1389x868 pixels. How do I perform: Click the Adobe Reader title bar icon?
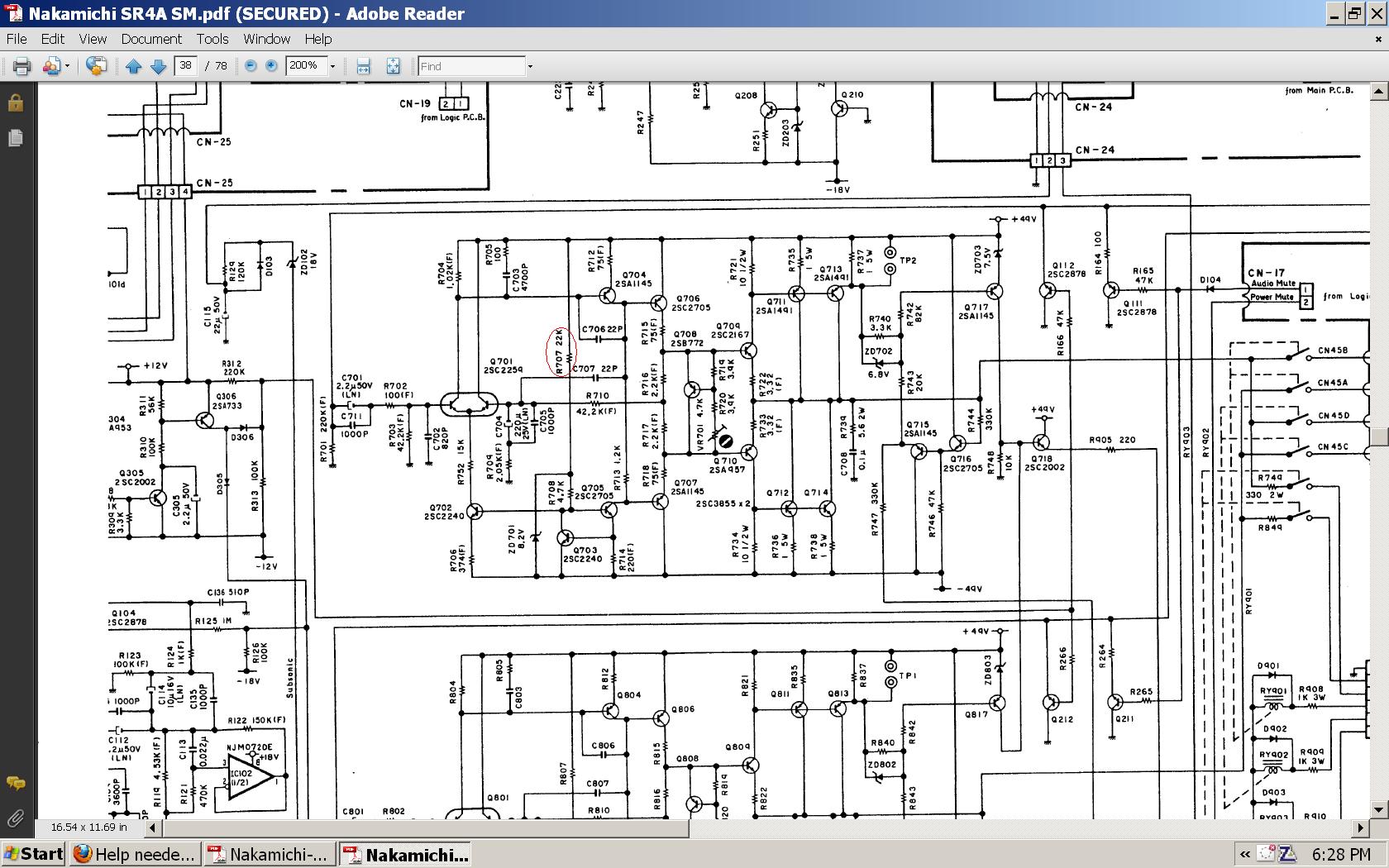(x=14, y=13)
